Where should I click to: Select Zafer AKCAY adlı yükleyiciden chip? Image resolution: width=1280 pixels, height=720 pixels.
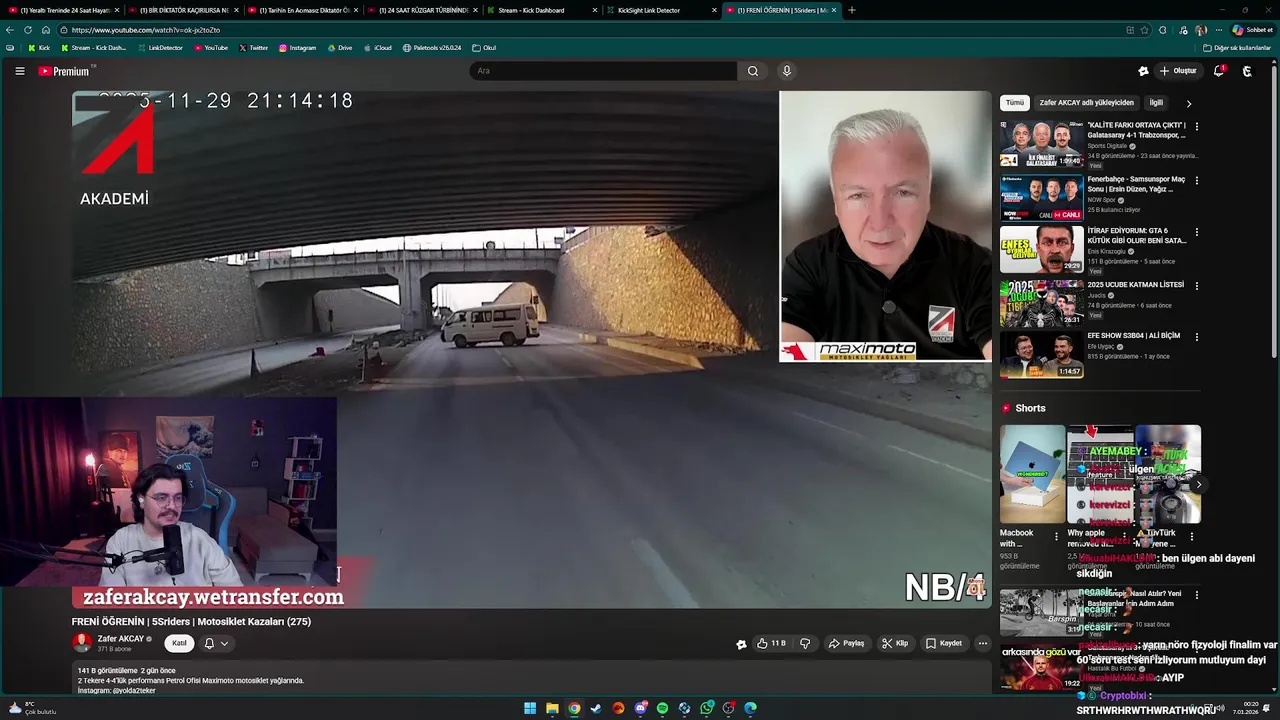[1086, 103]
